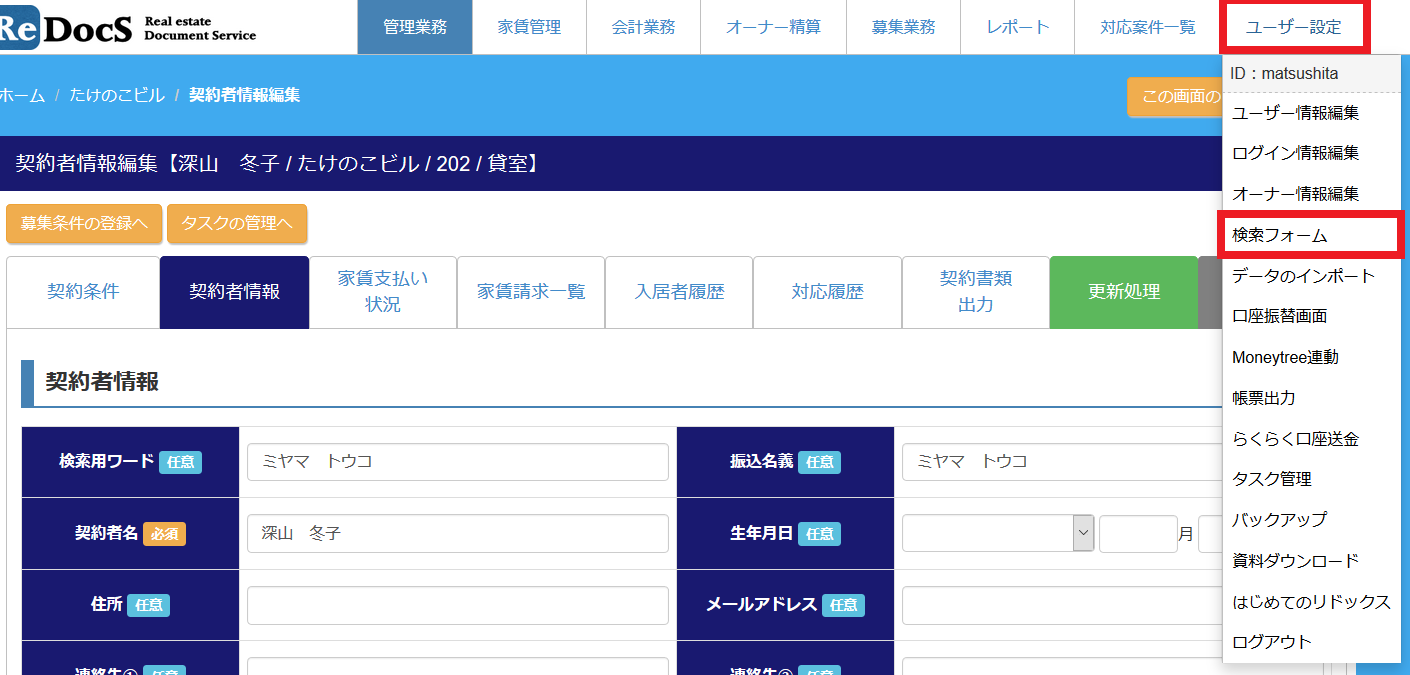Switch to the 契約条件 tab
Screen dimensions: 1410x675
point(83,292)
